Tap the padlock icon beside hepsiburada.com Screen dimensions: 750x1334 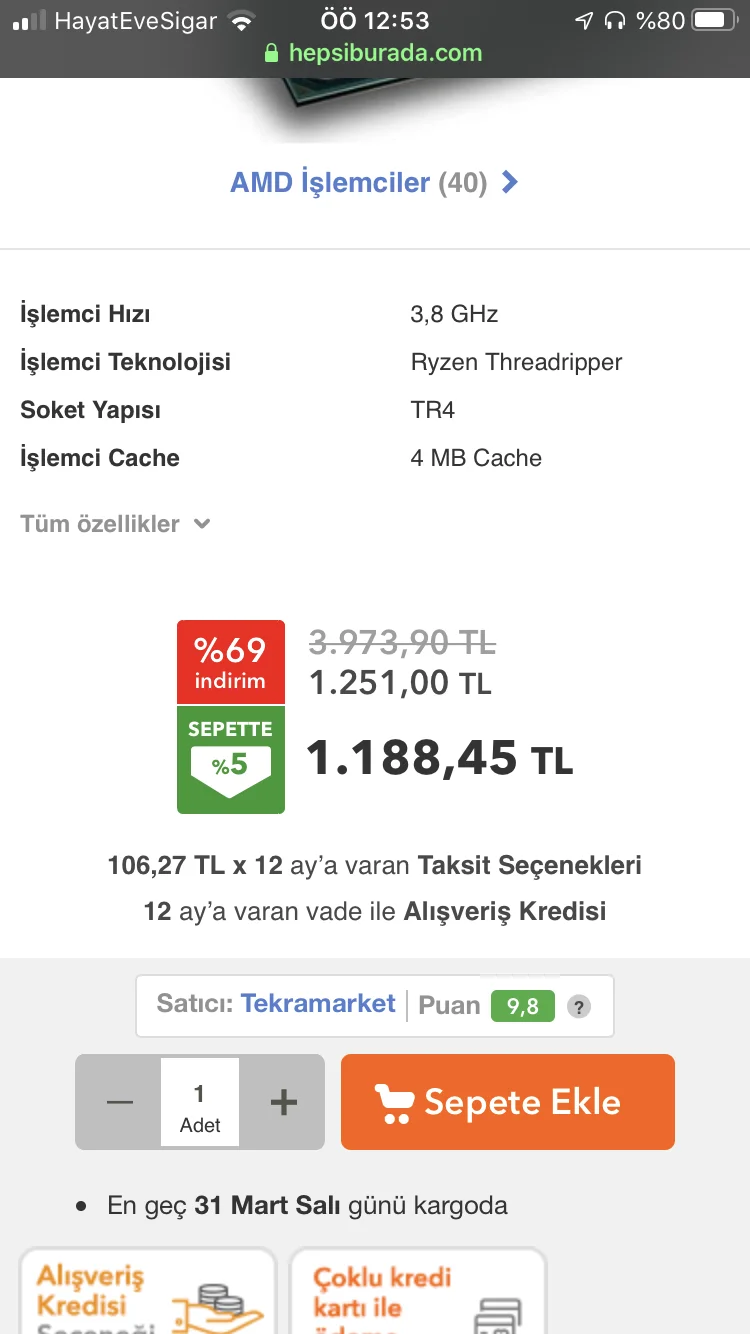click(x=269, y=52)
